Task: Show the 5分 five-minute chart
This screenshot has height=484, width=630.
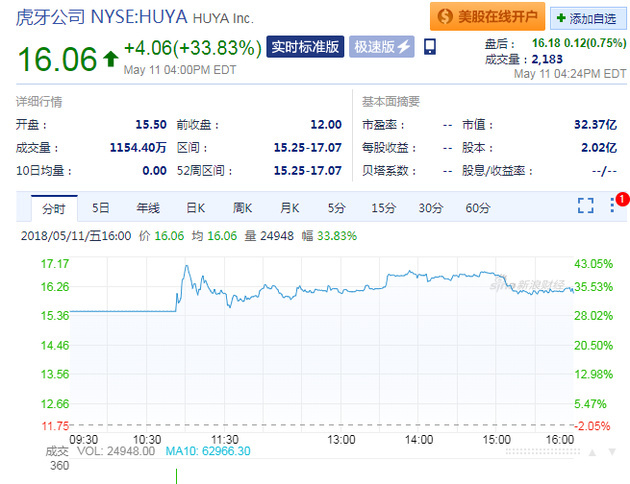Action: pyautogui.click(x=336, y=208)
